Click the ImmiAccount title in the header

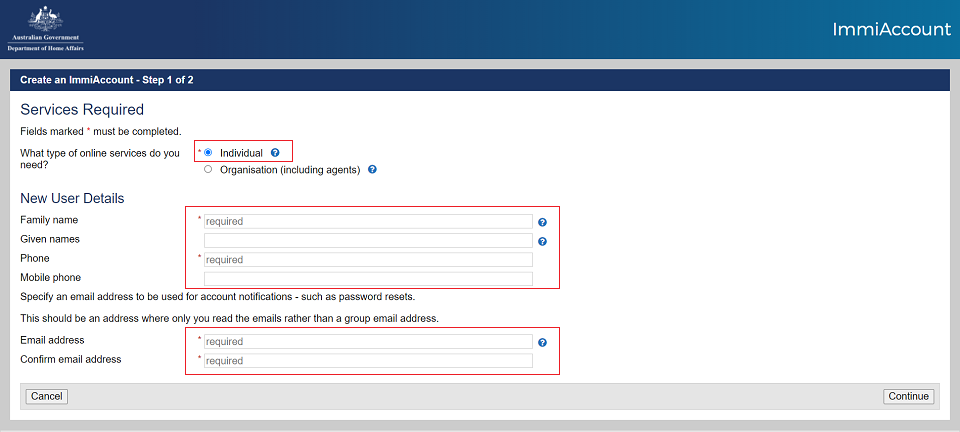[891, 29]
